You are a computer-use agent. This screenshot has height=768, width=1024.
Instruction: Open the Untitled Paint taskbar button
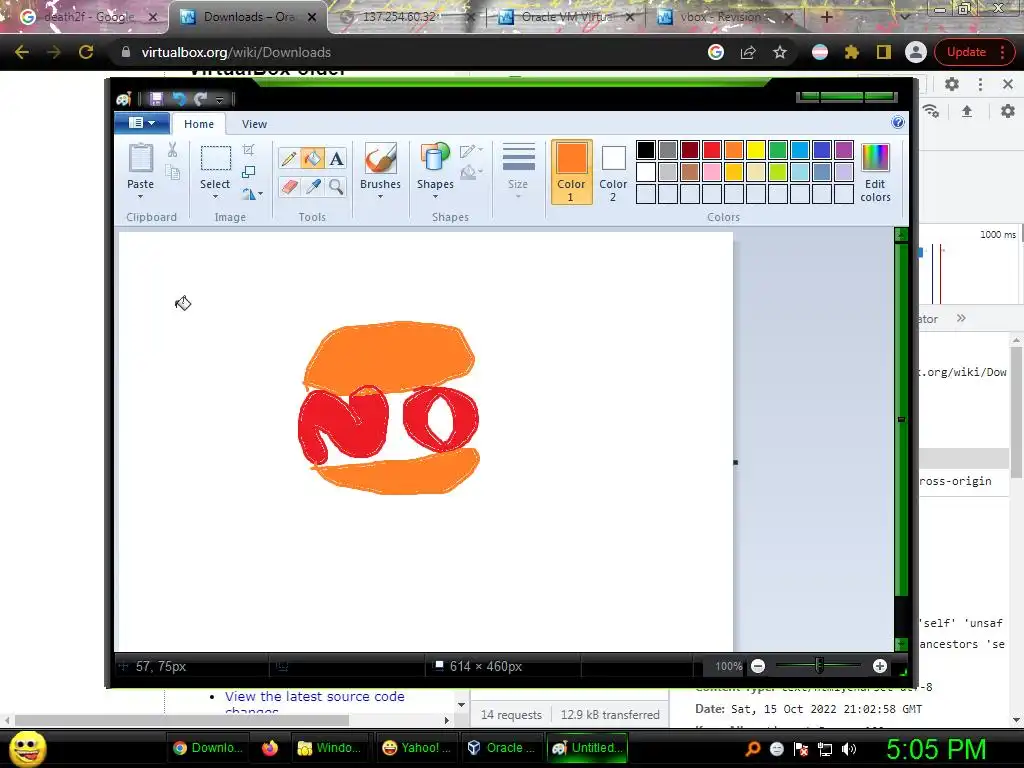587,748
